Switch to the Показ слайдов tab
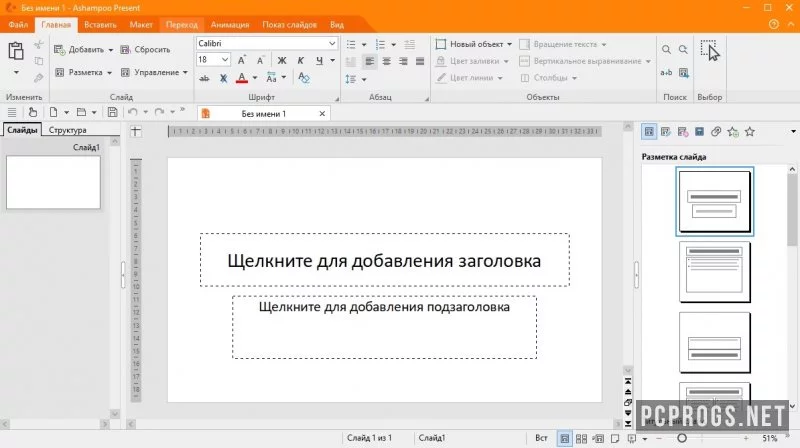This screenshot has height=448, width=800. pyautogui.click(x=289, y=24)
